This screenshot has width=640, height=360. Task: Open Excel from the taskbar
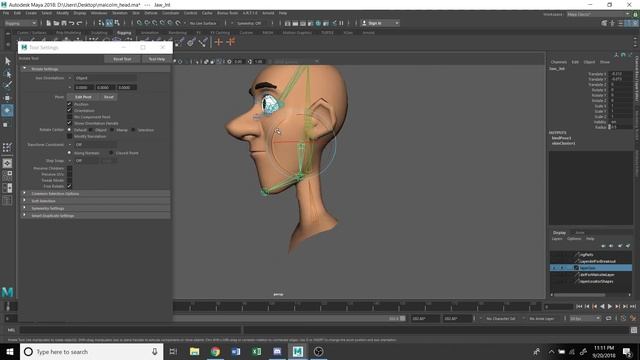pos(256,351)
